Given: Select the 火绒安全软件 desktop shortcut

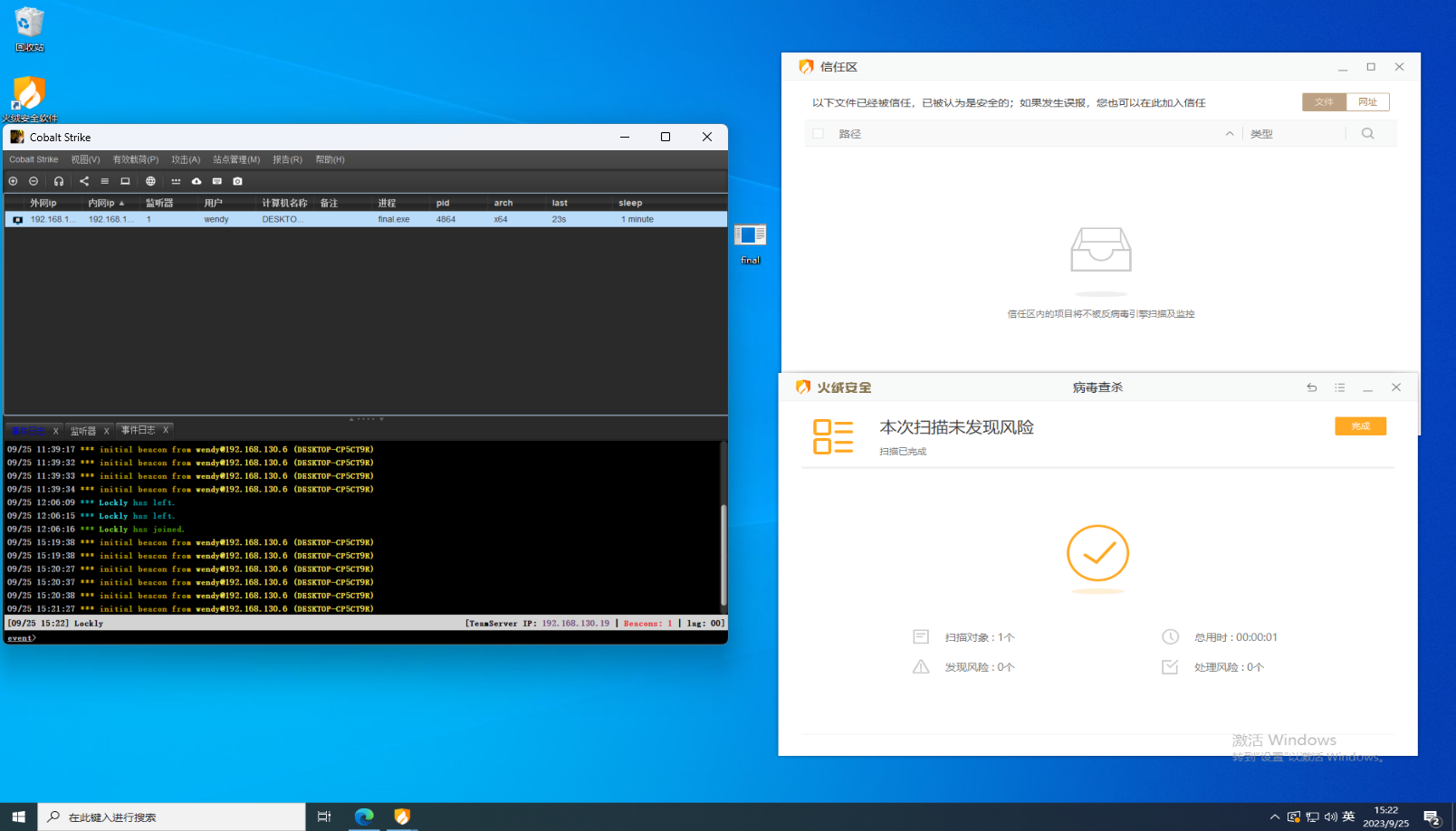Looking at the screenshot, I should tap(29, 99).
